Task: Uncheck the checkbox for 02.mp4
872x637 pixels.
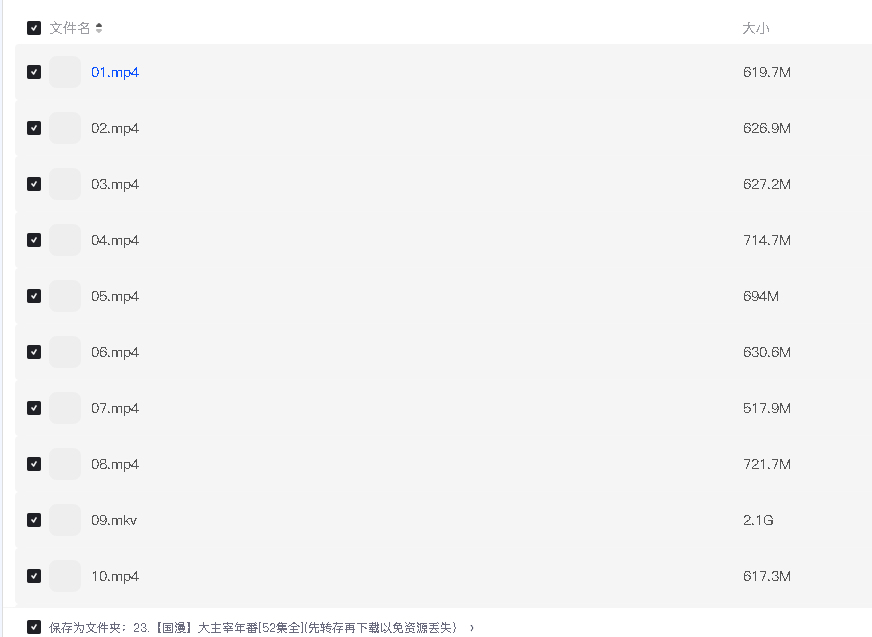Action: tap(34, 128)
